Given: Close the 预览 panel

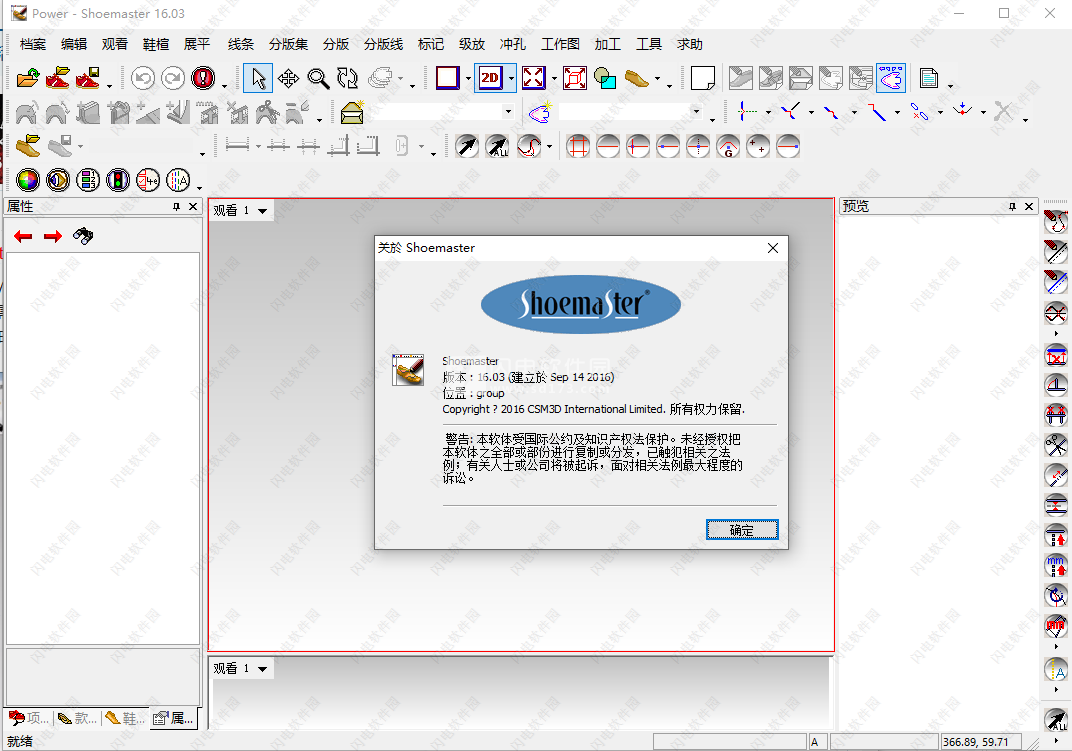Looking at the screenshot, I should coord(1029,207).
